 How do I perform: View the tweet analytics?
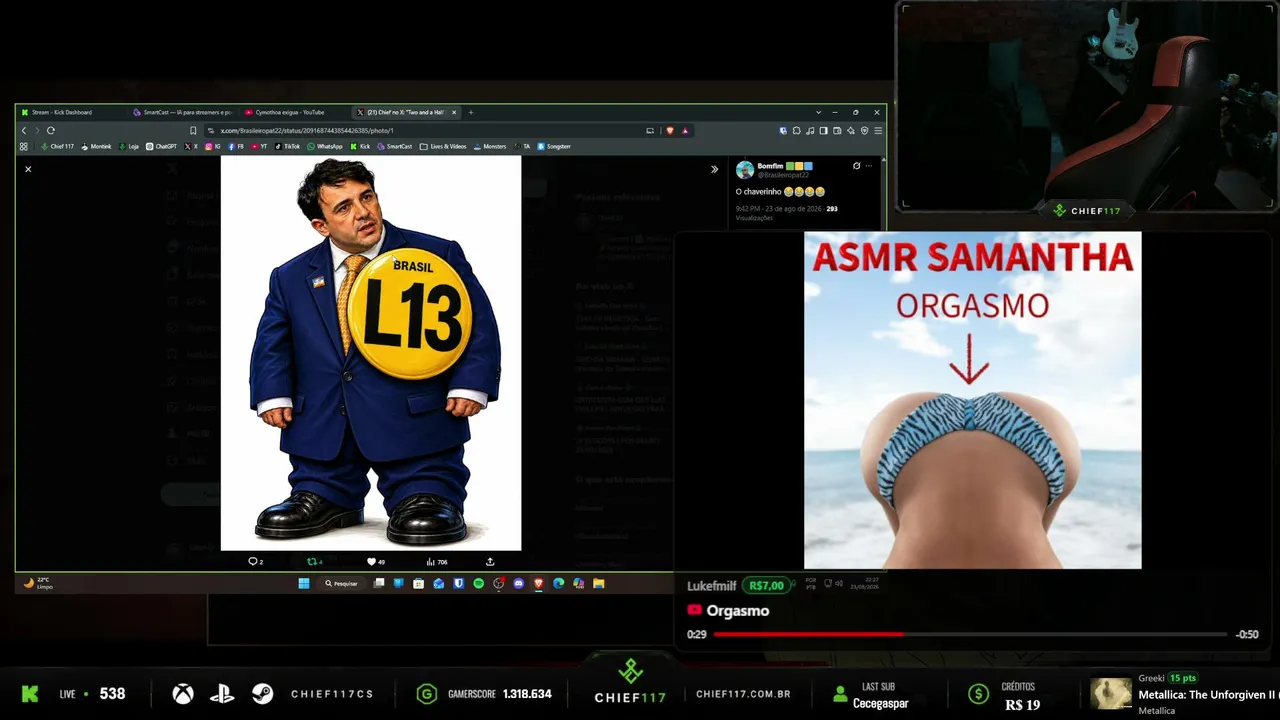pyautogui.click(x=436, y=562)
